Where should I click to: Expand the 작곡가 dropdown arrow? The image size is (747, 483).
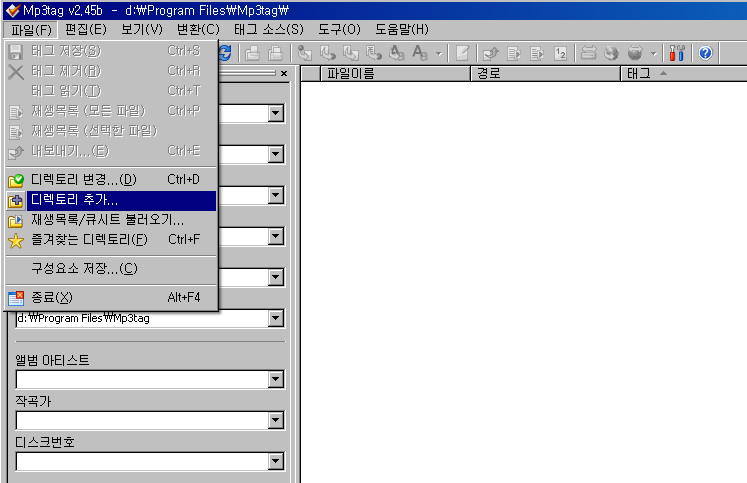275,421
